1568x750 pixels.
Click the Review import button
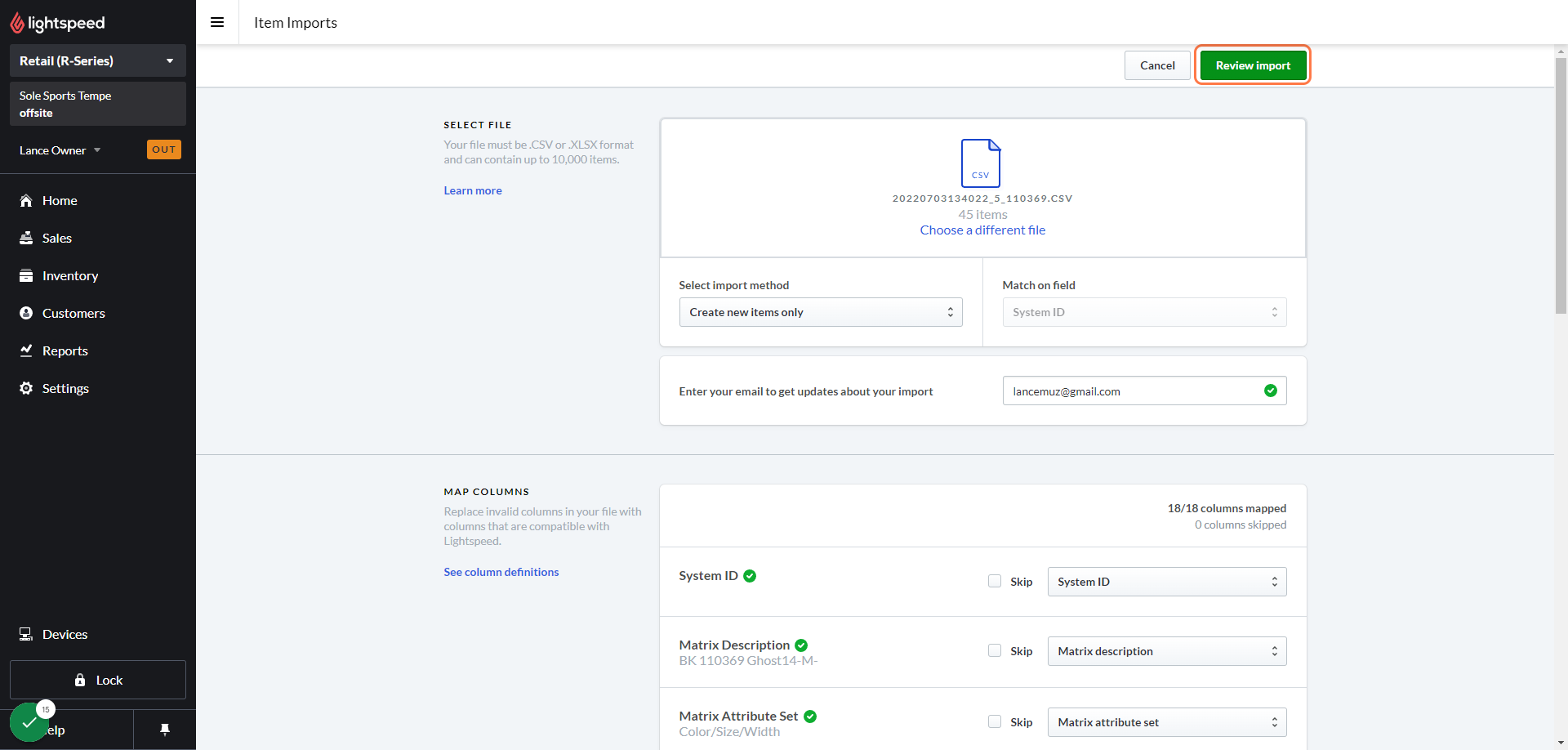1253,65
